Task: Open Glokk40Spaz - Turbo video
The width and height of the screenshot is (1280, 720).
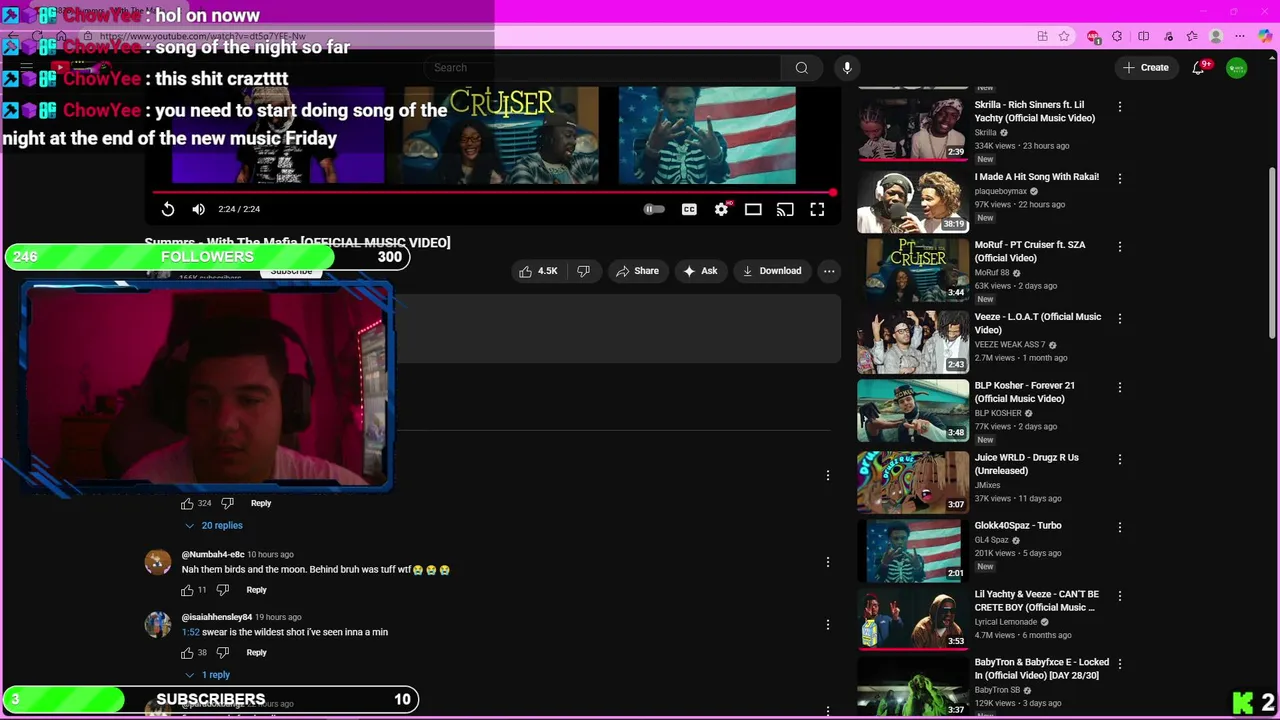Action: (1018, 526)
